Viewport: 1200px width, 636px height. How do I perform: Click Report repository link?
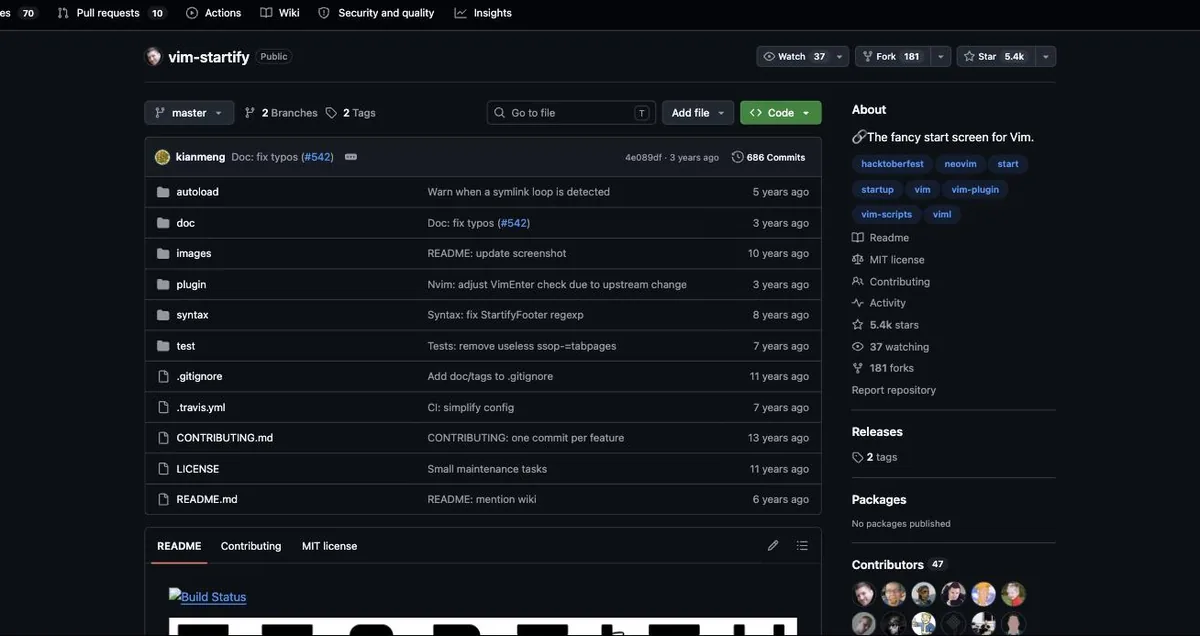pyautogui.click(x=894, y=390)
